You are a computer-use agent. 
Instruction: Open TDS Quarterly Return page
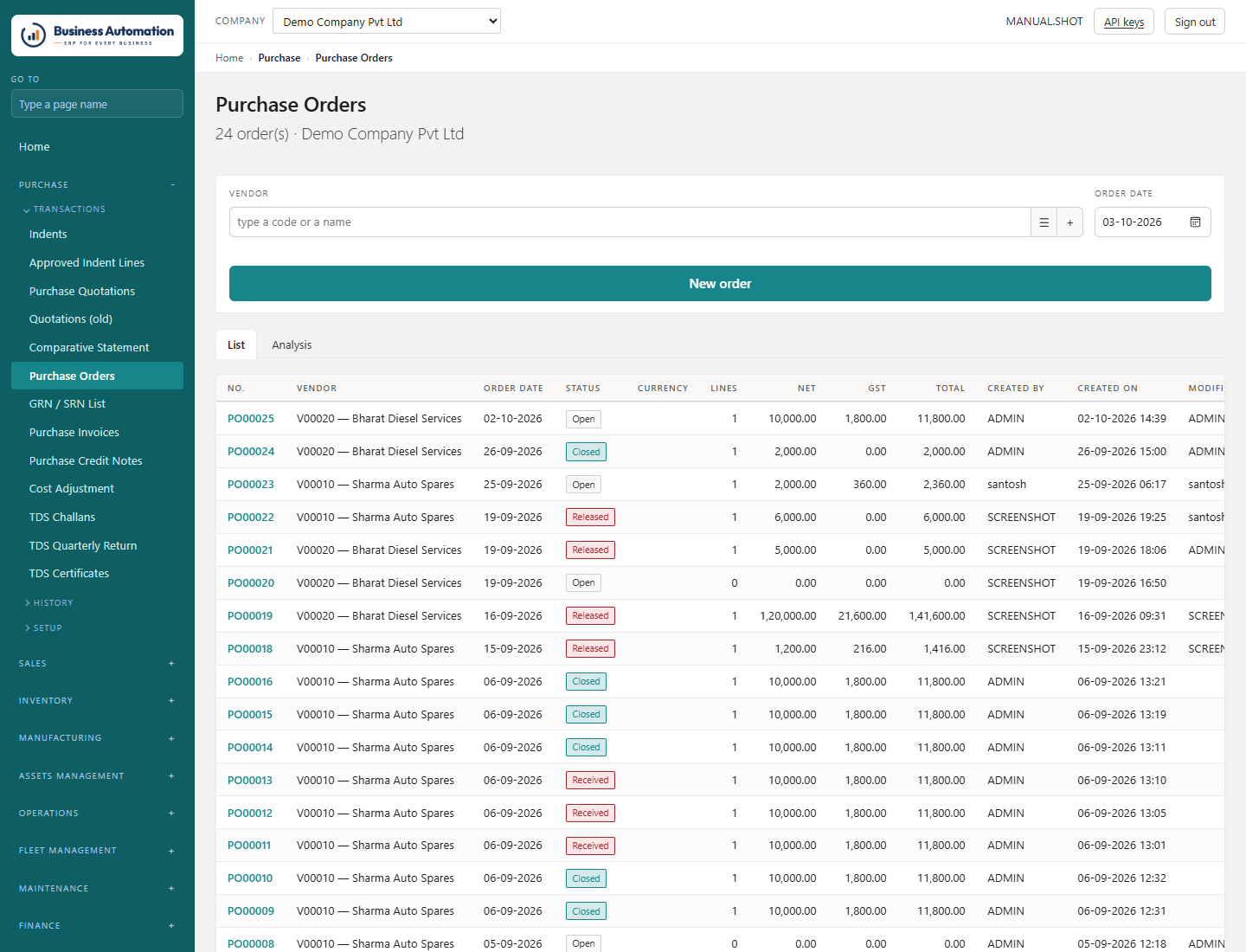point(97,546)
